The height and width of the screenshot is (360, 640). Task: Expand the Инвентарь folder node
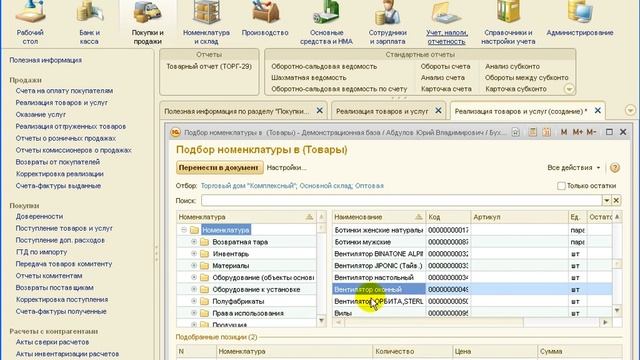(194, 253)
